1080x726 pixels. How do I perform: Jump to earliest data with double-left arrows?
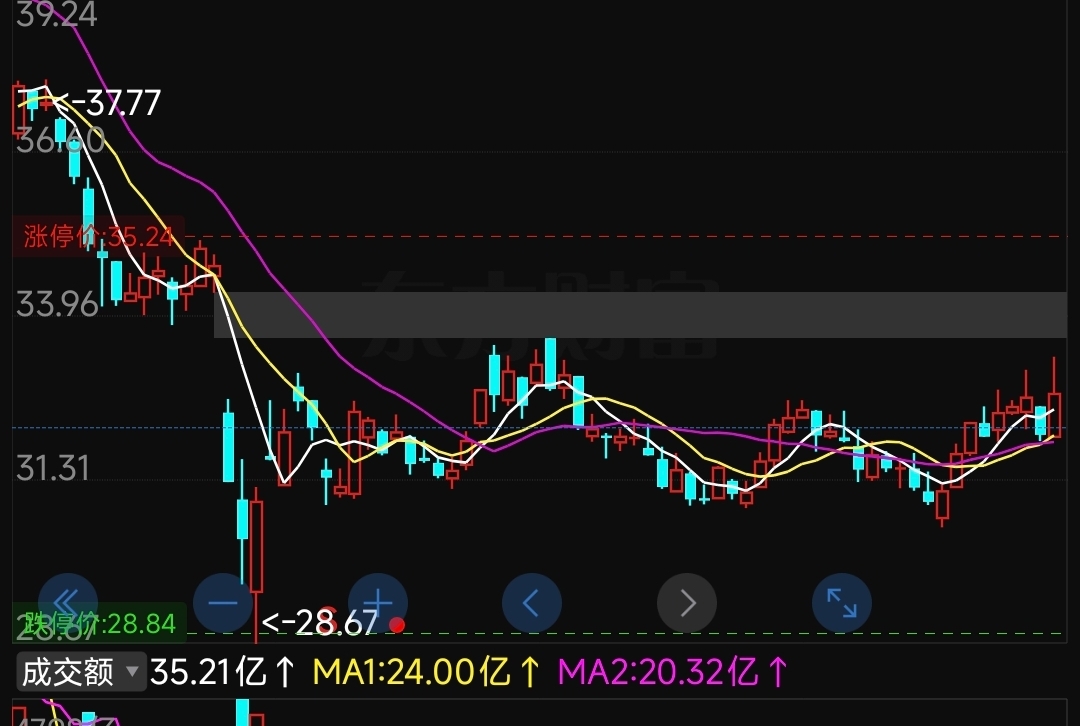click(68, 603)
